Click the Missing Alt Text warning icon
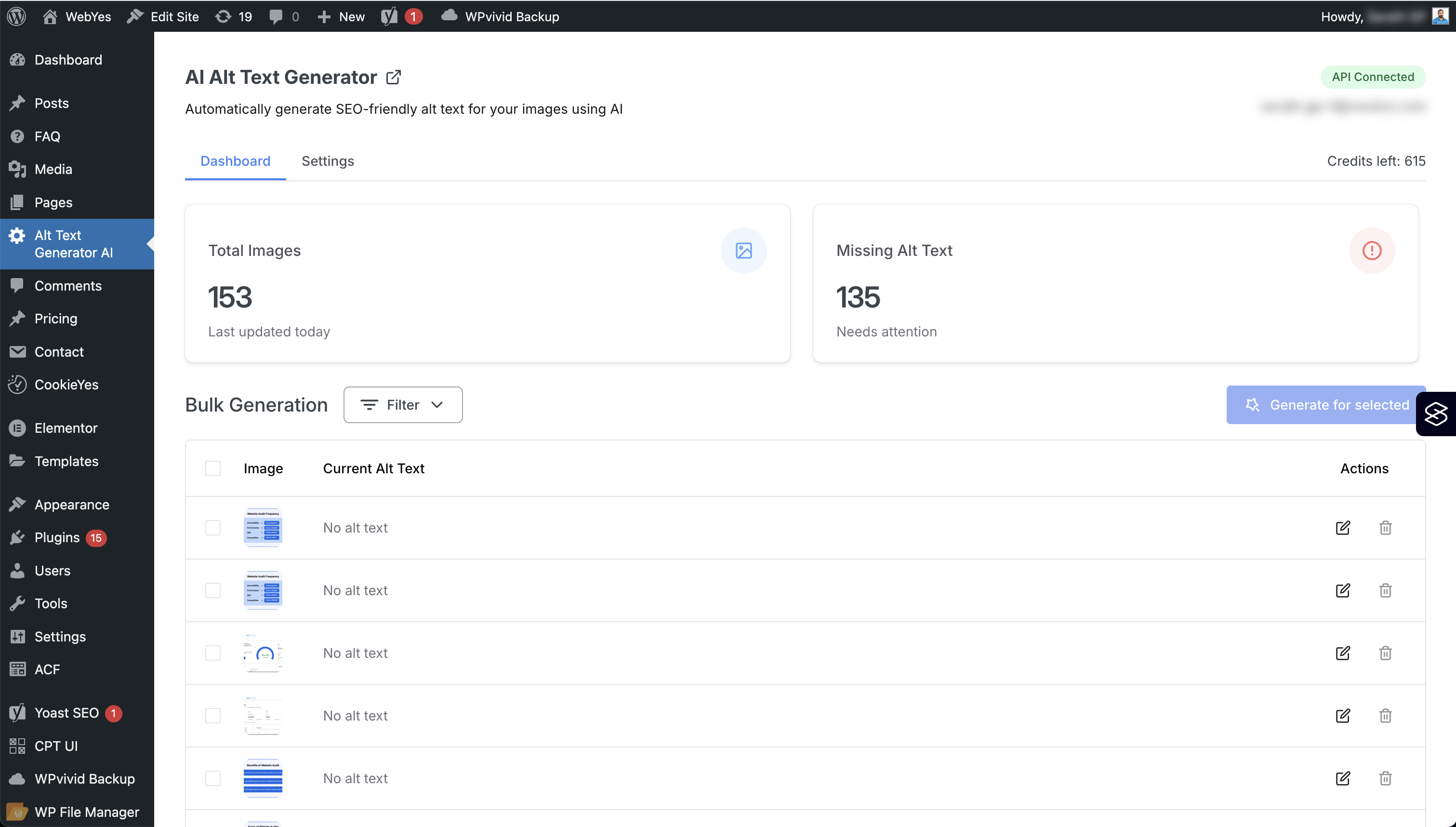The width and height of the screenshot is (1456, 827). pyautogui.click(x=1372, y=251)
